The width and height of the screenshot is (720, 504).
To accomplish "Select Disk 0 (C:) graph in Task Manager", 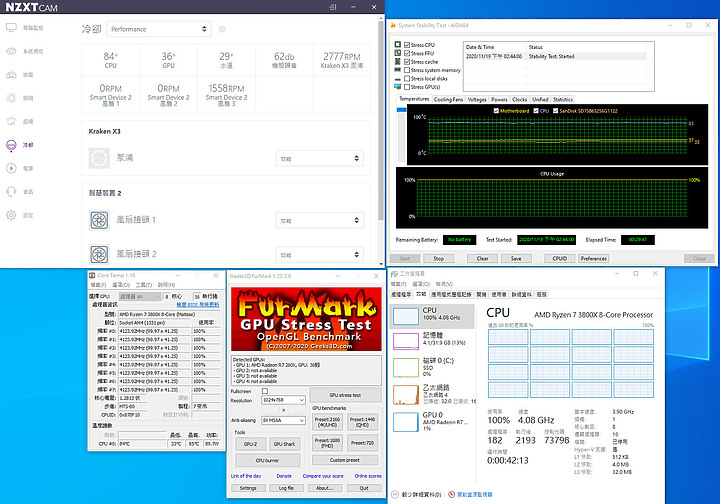I will coord(406,368).
